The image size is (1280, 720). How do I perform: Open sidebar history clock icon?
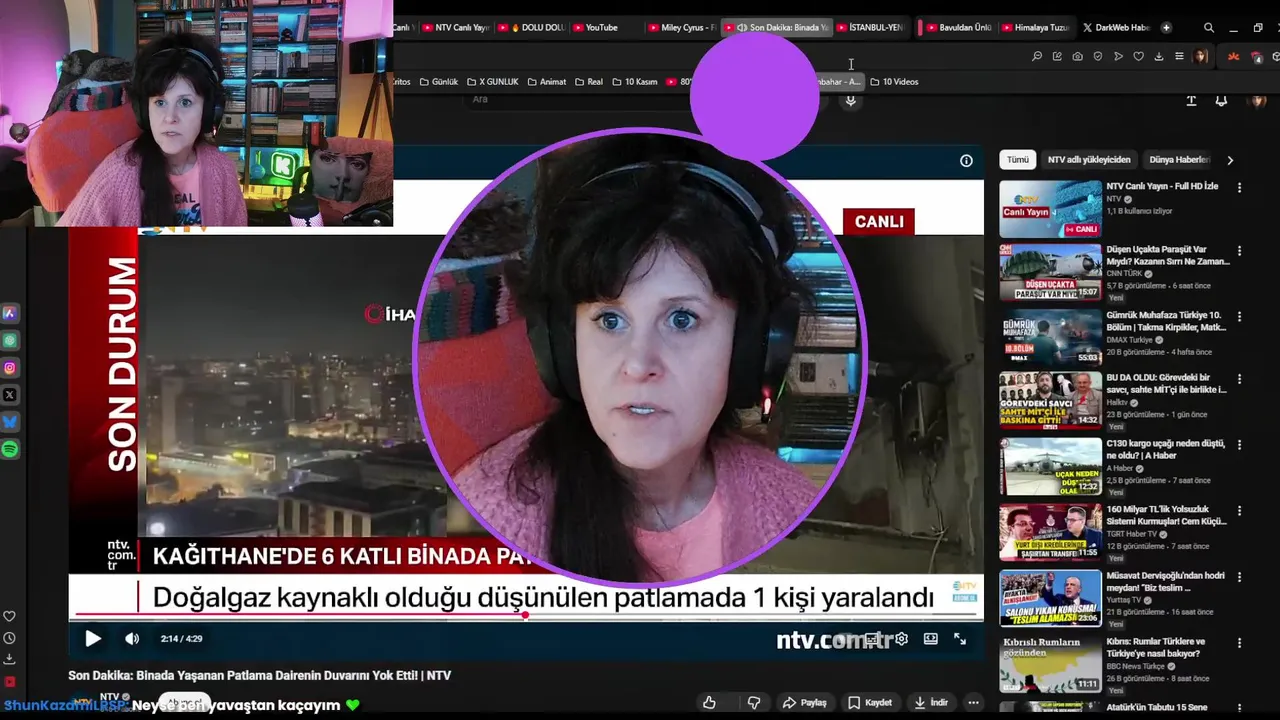(10, 638)
